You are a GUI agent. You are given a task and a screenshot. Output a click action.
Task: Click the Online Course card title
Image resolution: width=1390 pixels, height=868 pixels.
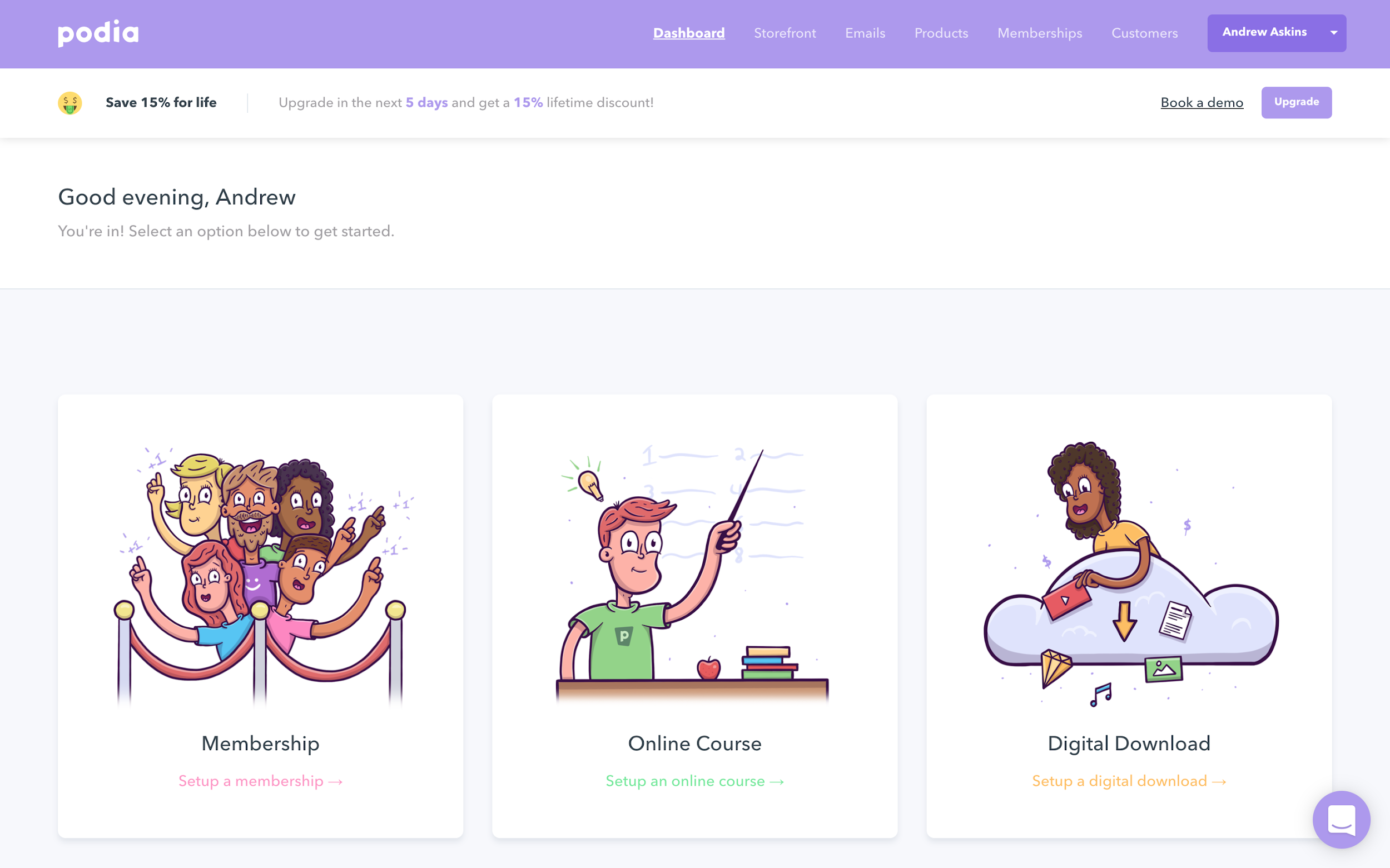click(x=694, y=744)
